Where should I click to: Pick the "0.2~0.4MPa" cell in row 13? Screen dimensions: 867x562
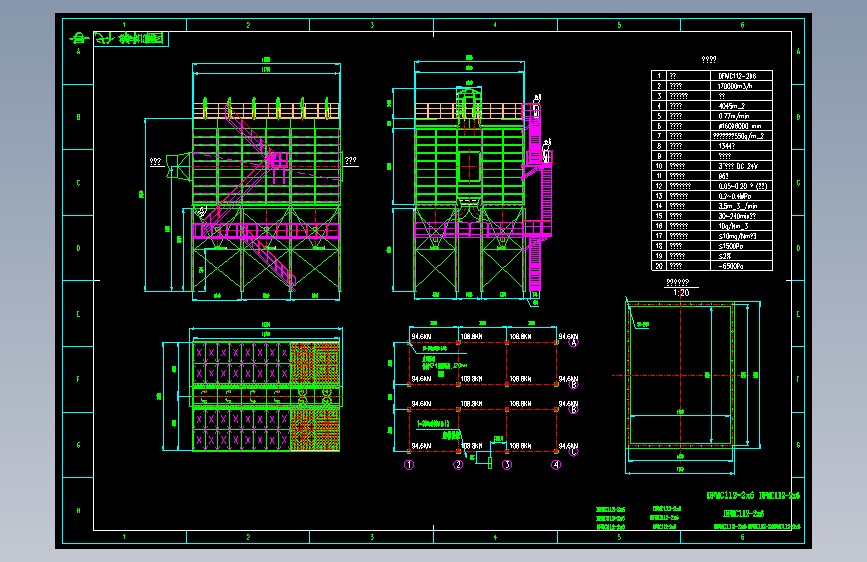735,196
